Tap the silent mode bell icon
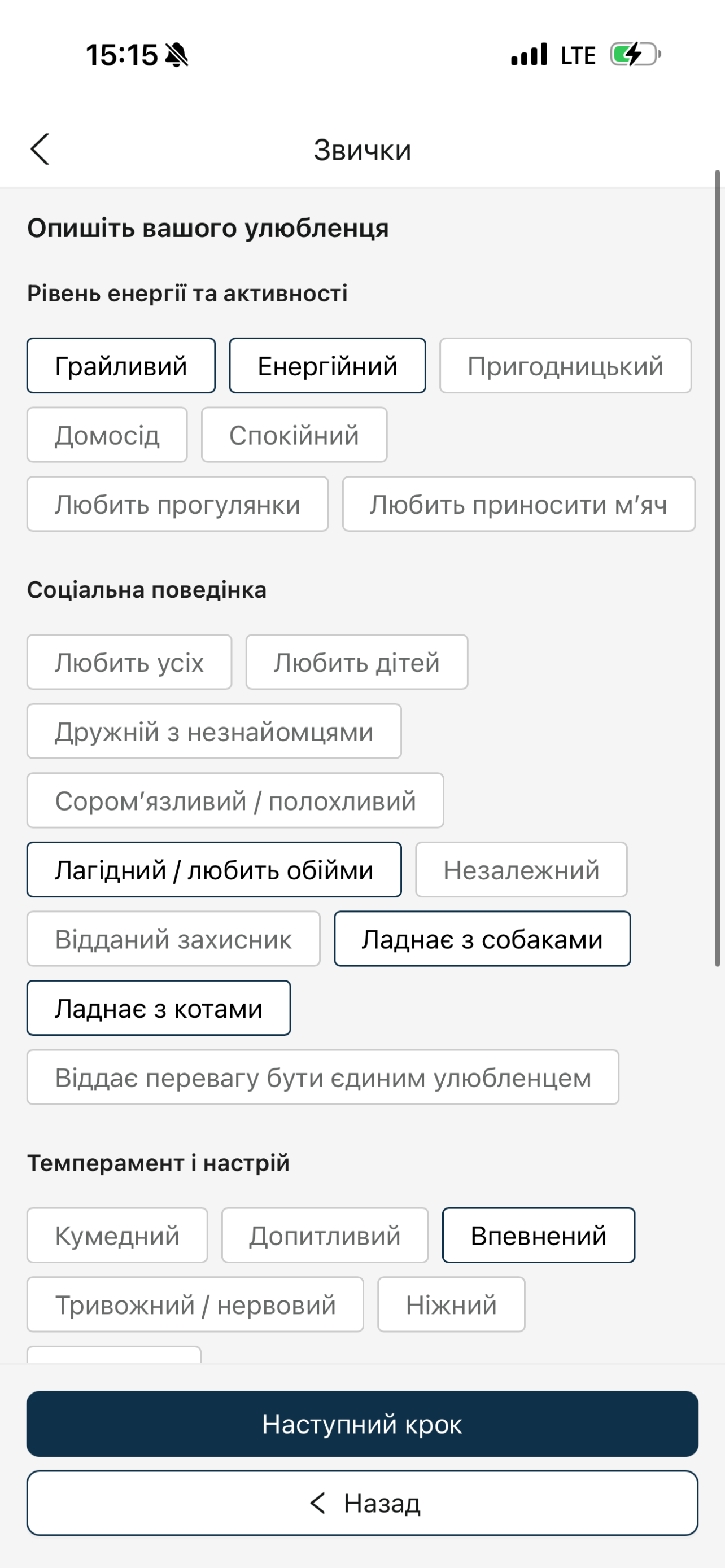The image size is (725, 1568). point(177,55)
